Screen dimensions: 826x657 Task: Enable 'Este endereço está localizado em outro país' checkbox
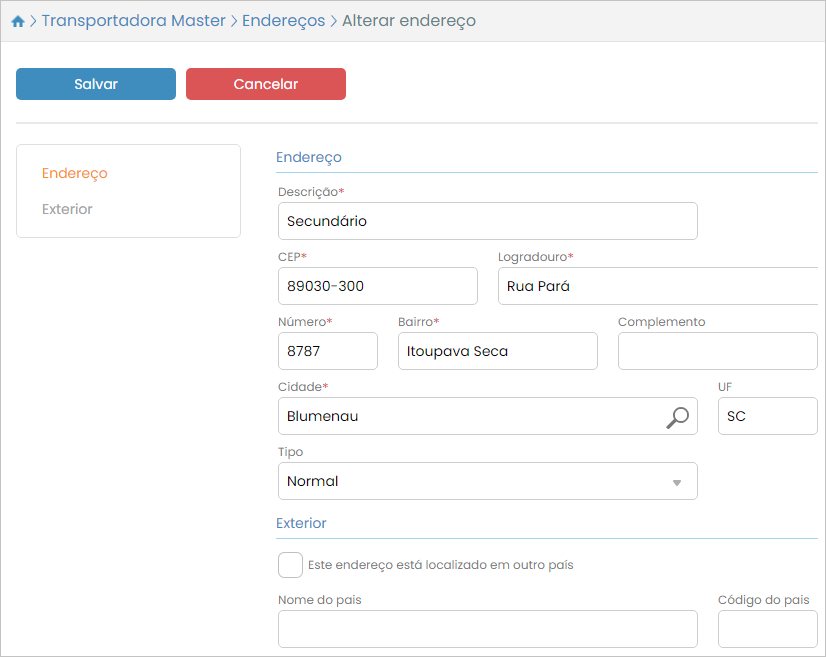(x=290, y=565)
